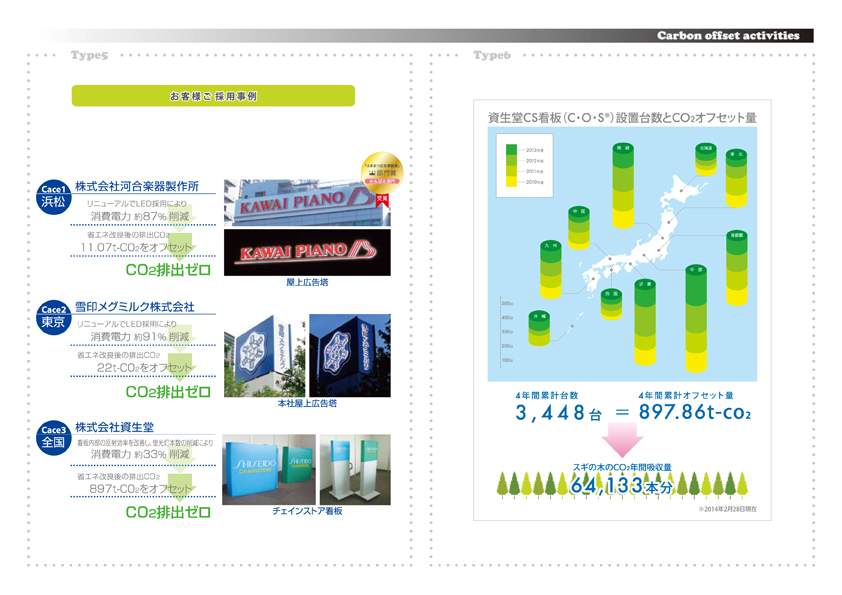Click the '4年間累計オフセット量' label
842x595 pixels.
point(686,395)
